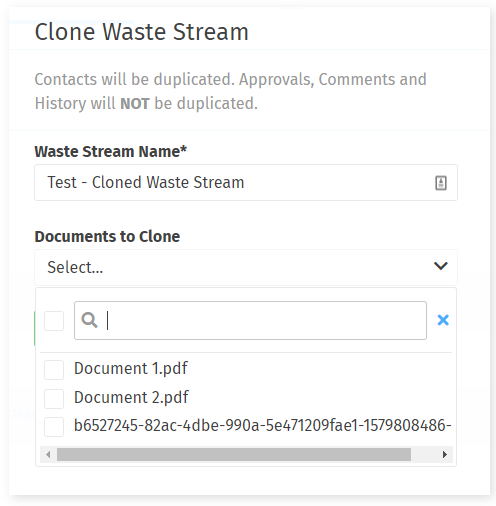Click the Documents to Clone label
The height and width of the screenshot is (506, 496).
(x=107, y=237)
